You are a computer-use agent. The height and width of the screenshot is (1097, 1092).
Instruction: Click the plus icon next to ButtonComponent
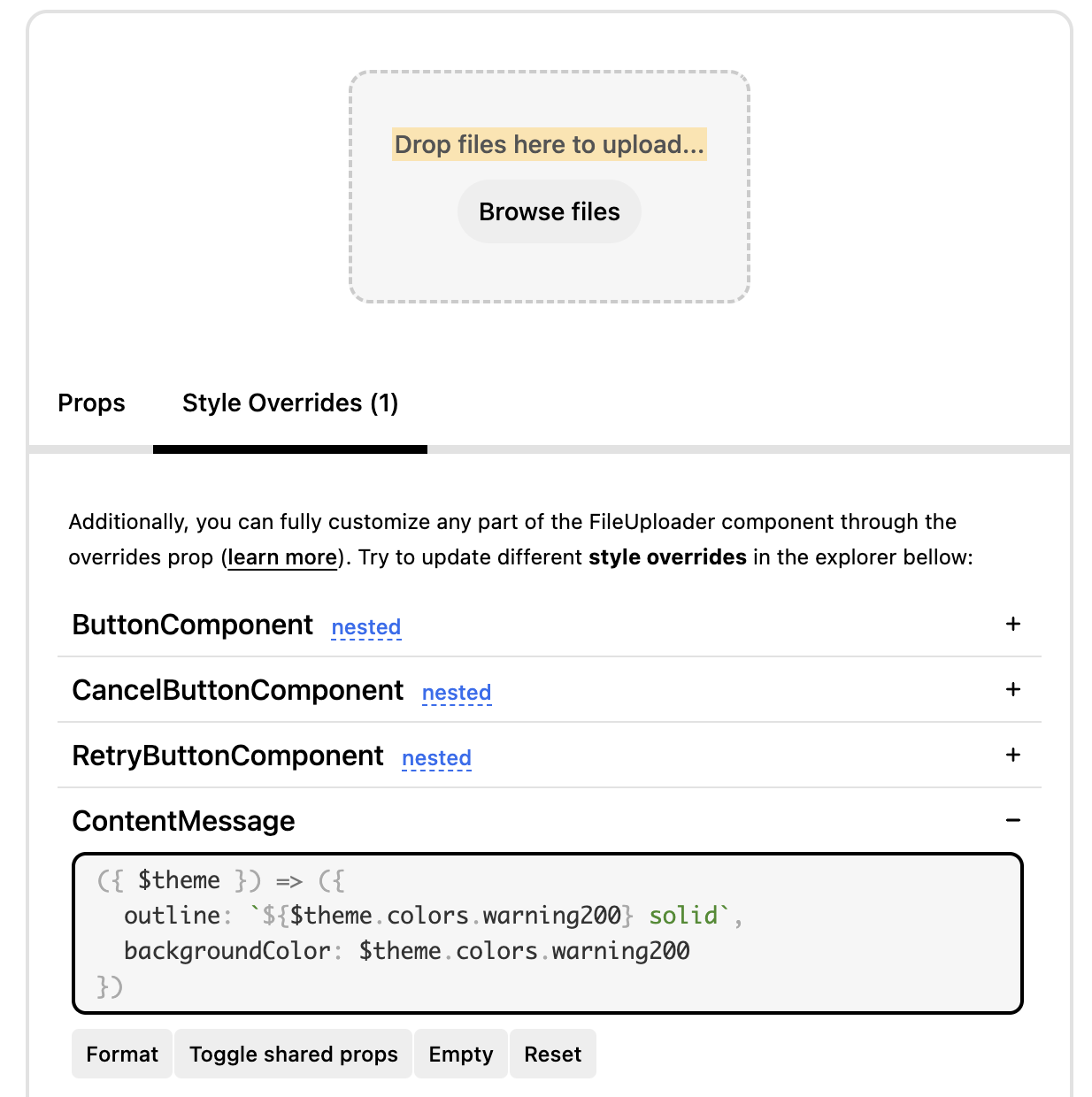coord(1011,624)
